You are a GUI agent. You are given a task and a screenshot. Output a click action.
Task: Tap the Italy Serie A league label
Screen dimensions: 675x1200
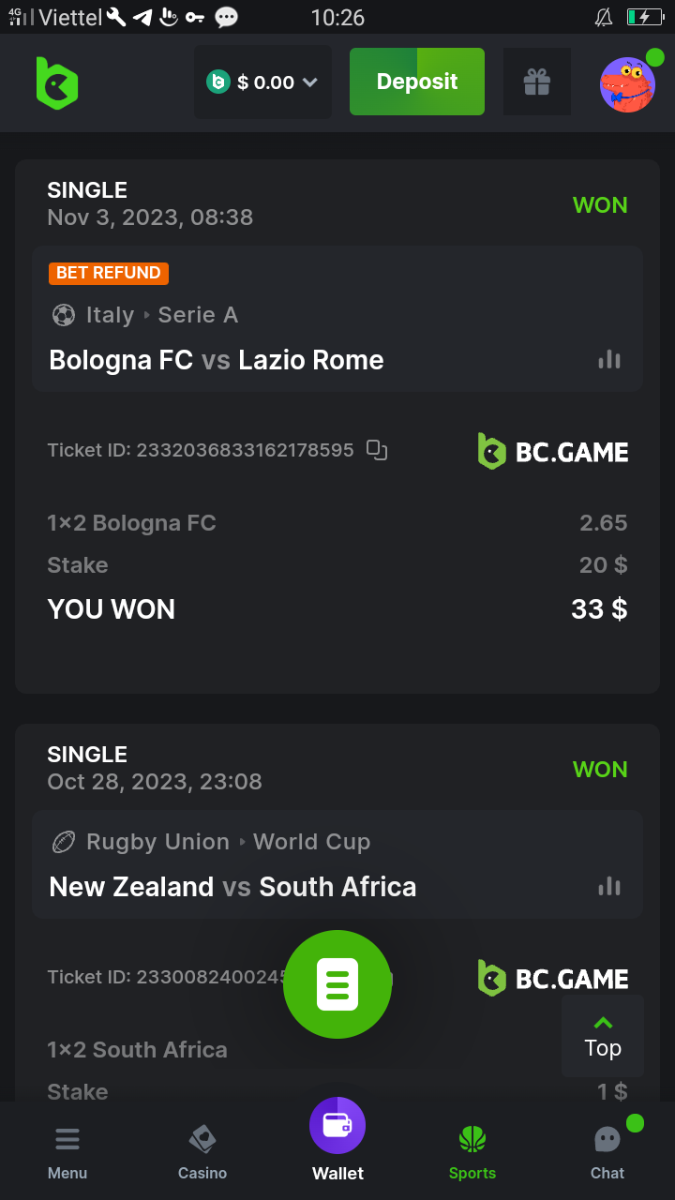click(145, 315)
